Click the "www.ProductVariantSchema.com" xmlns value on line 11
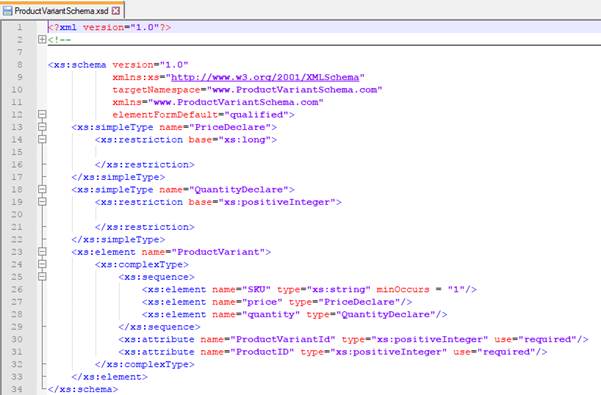This screenshot has width=601, height=395. [x=236, y=102]
